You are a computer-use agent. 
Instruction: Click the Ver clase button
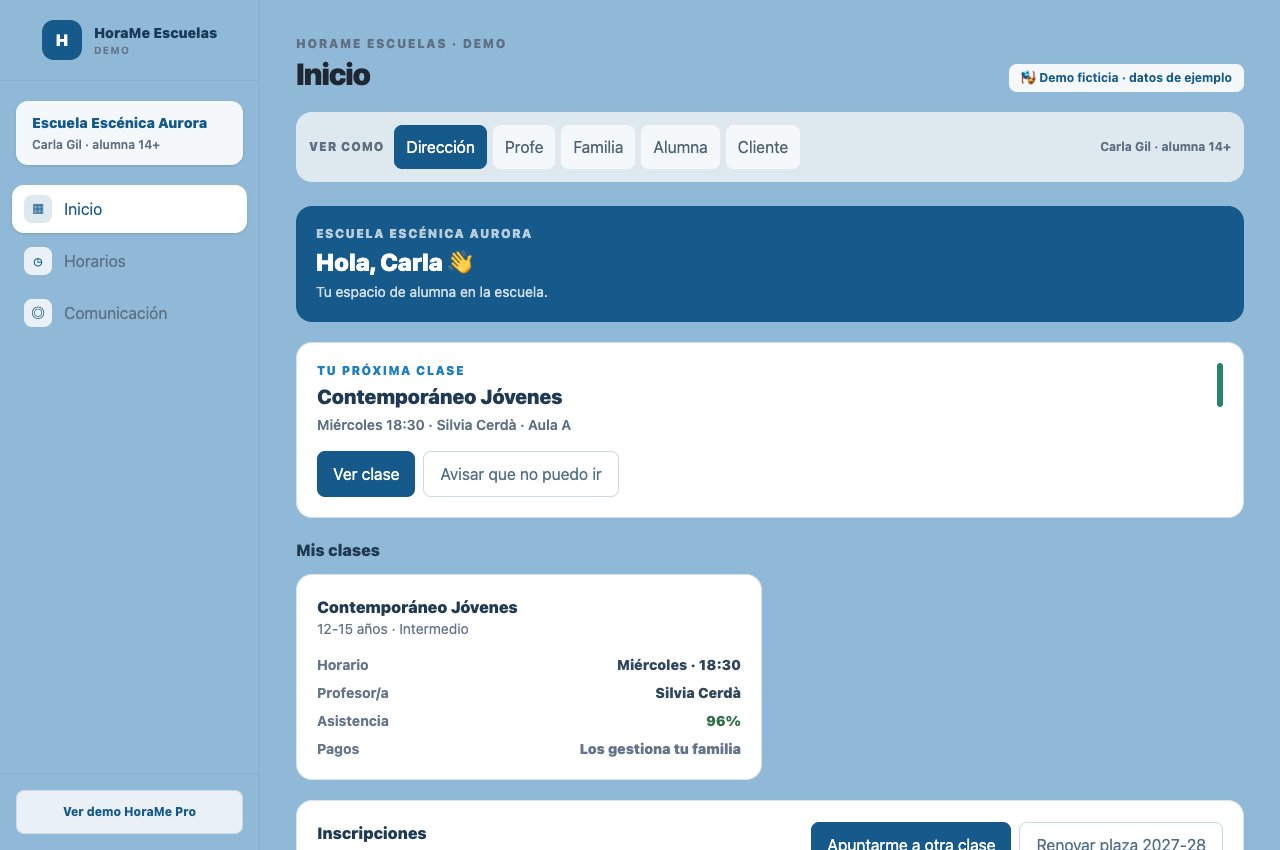tap(366, 474)
